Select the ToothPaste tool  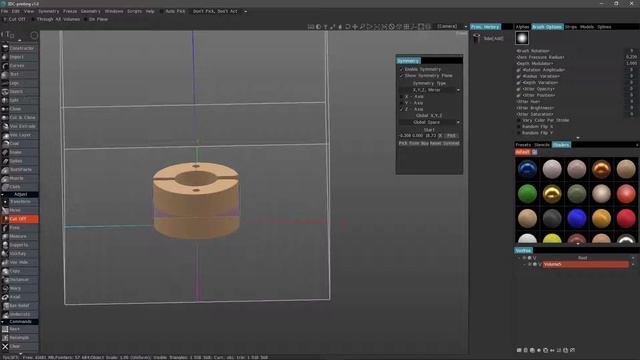click(20, 169)
